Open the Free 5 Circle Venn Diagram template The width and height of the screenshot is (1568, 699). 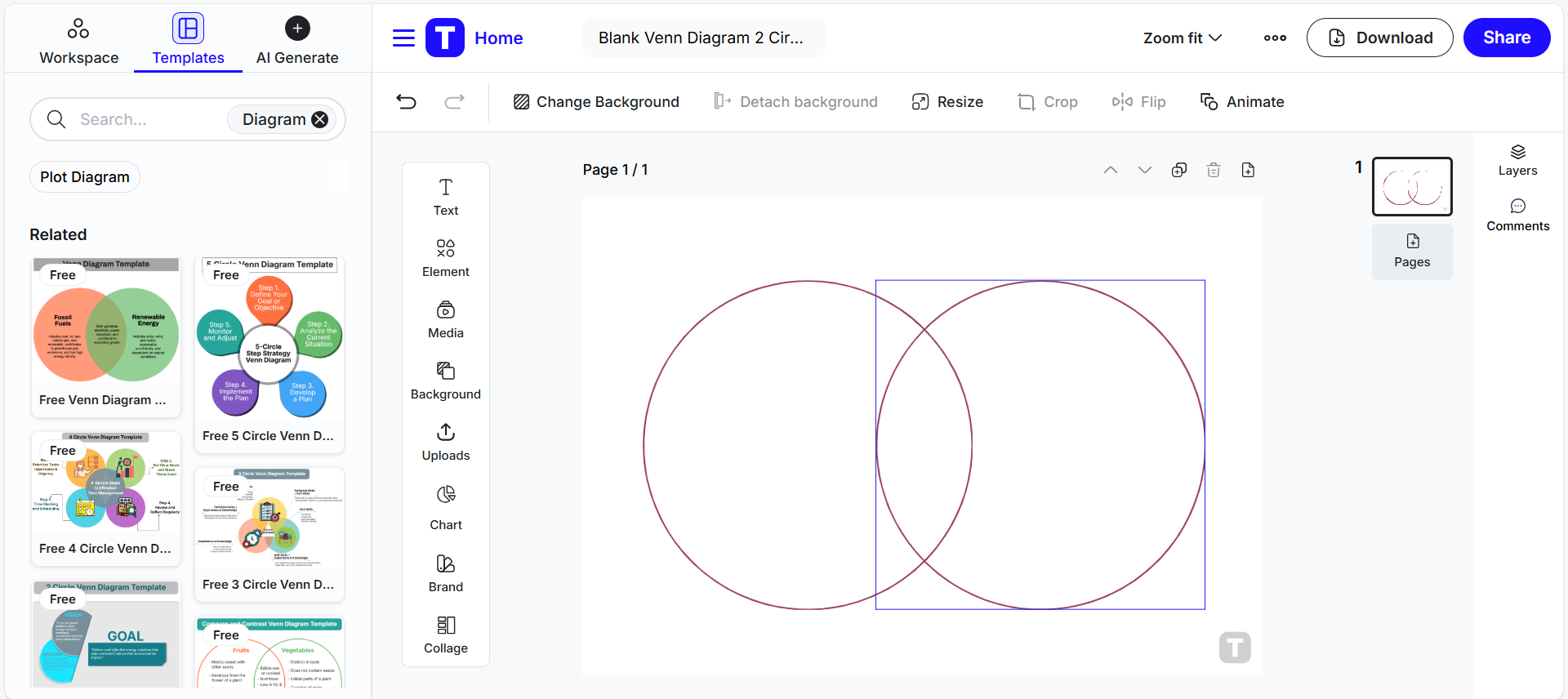(269, 355)
